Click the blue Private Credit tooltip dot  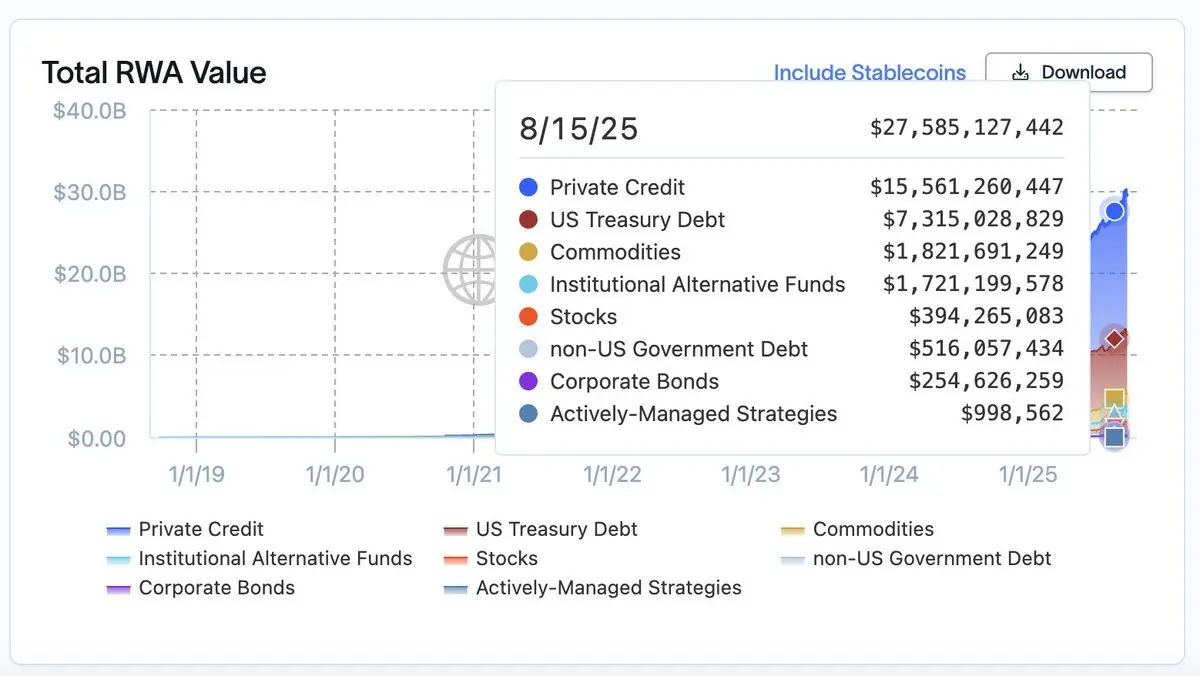(529, 187)
